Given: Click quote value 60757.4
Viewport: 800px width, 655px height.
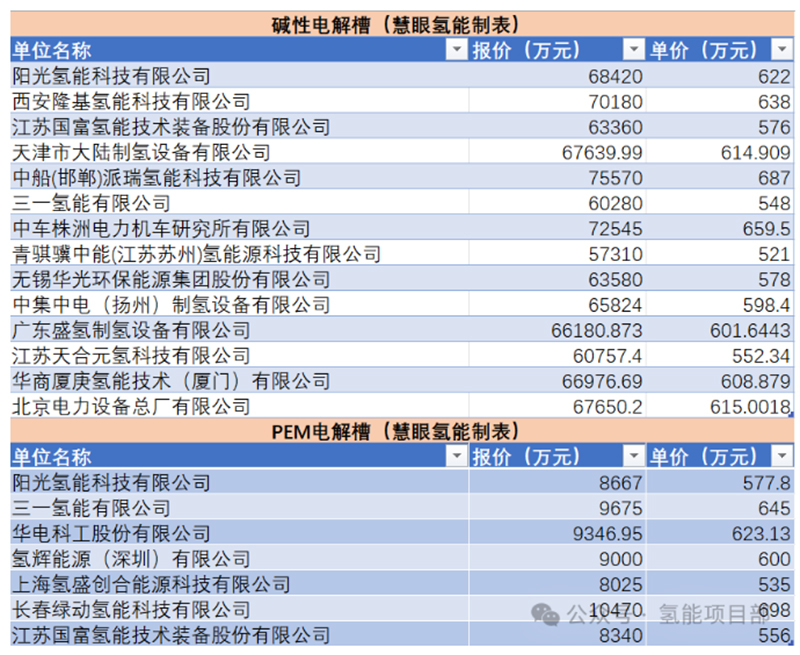Looking at the screenshot, I should pyautogui.click(x=608, y=356).
